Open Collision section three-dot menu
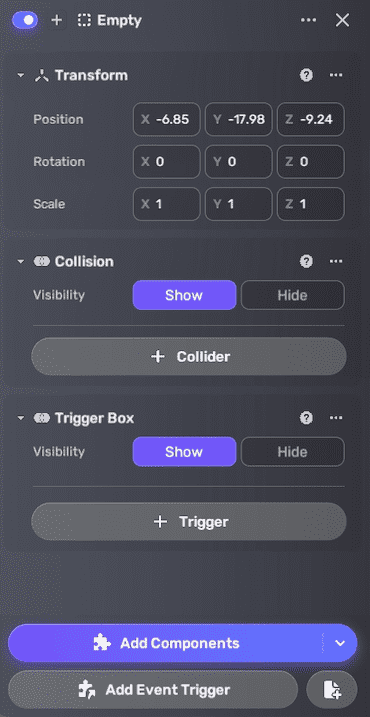This screenshot has height=717, width=370. pyautogui.click(x=336, y=262)
